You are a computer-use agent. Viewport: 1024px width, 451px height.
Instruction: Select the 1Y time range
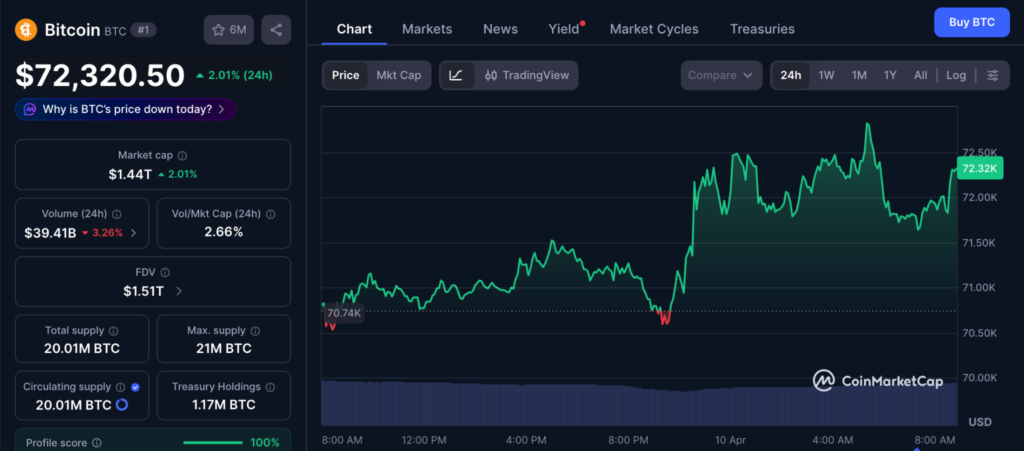click(x=890, y=75)
